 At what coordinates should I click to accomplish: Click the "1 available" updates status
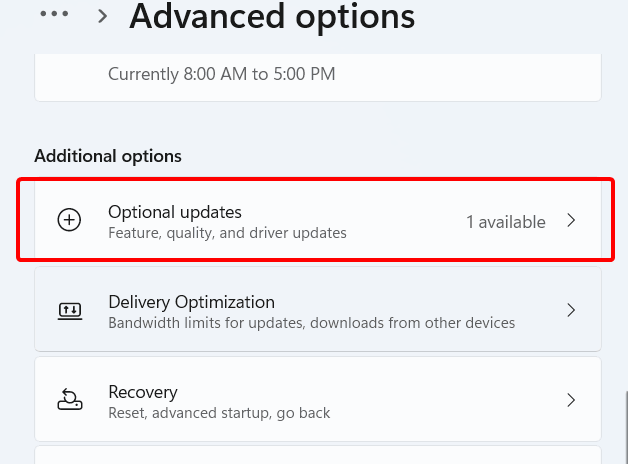click(x=506, y=222)
